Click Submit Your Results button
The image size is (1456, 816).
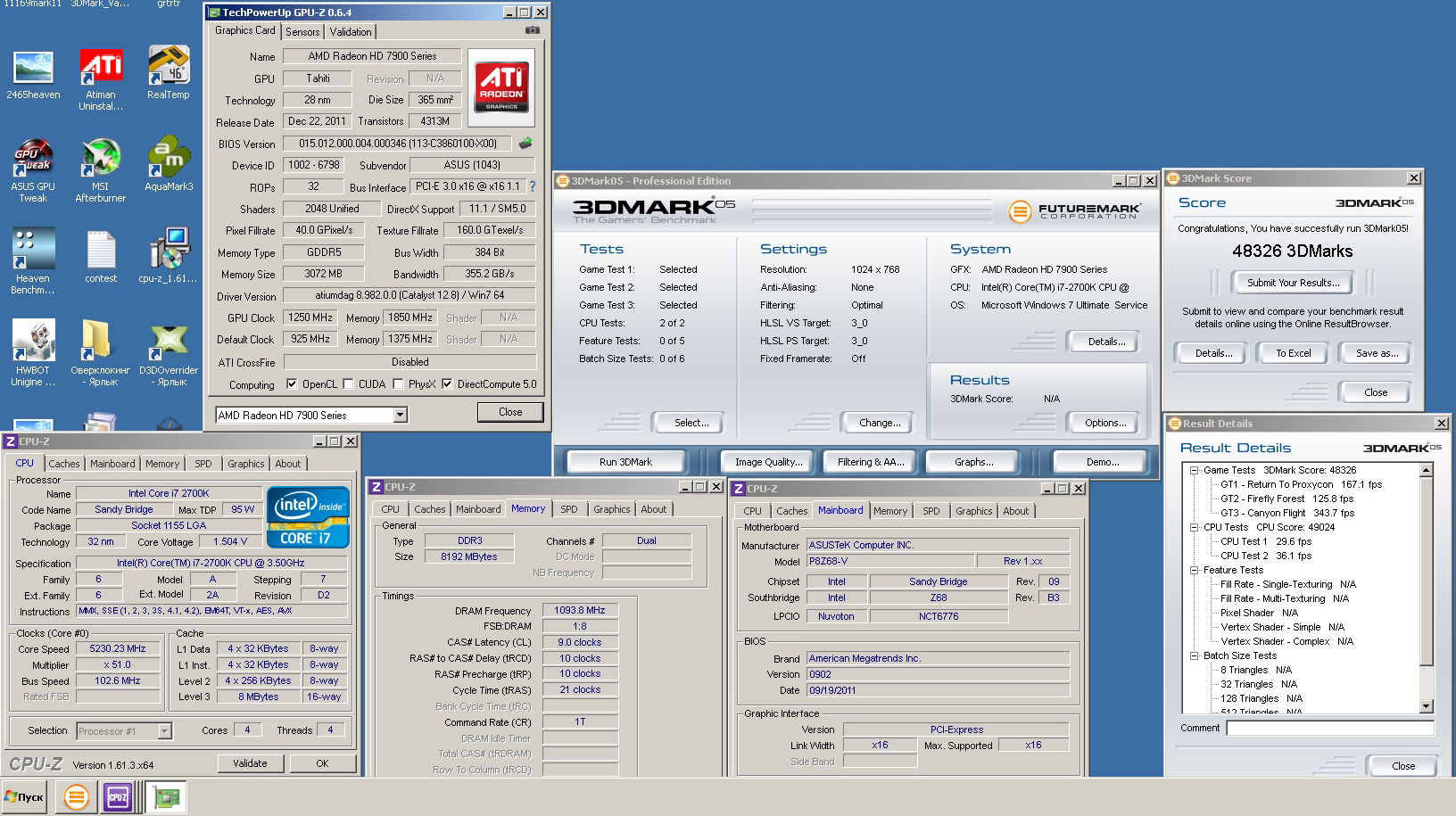tap(1294, 283)
